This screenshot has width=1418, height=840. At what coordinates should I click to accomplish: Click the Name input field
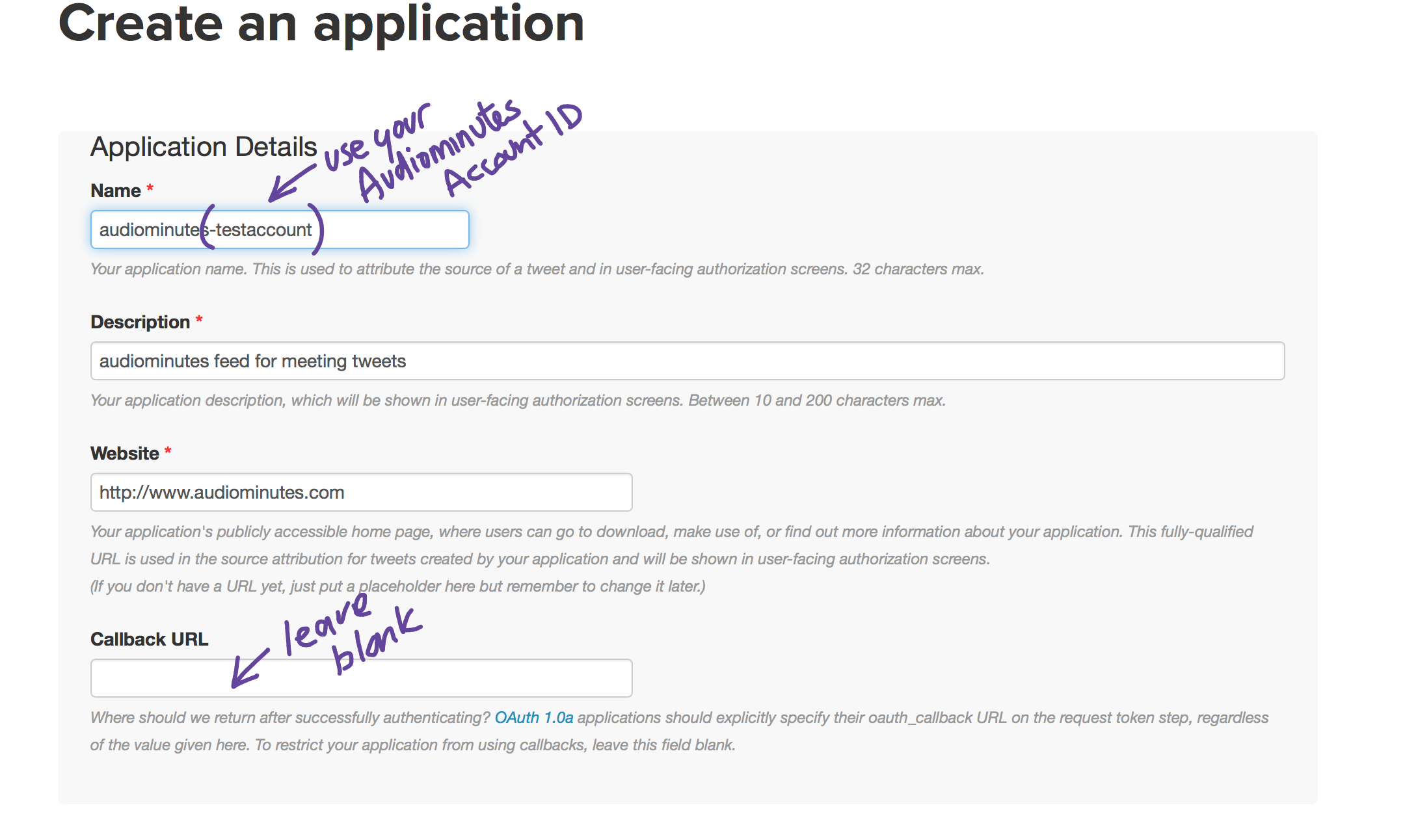[x=280, y=230]
